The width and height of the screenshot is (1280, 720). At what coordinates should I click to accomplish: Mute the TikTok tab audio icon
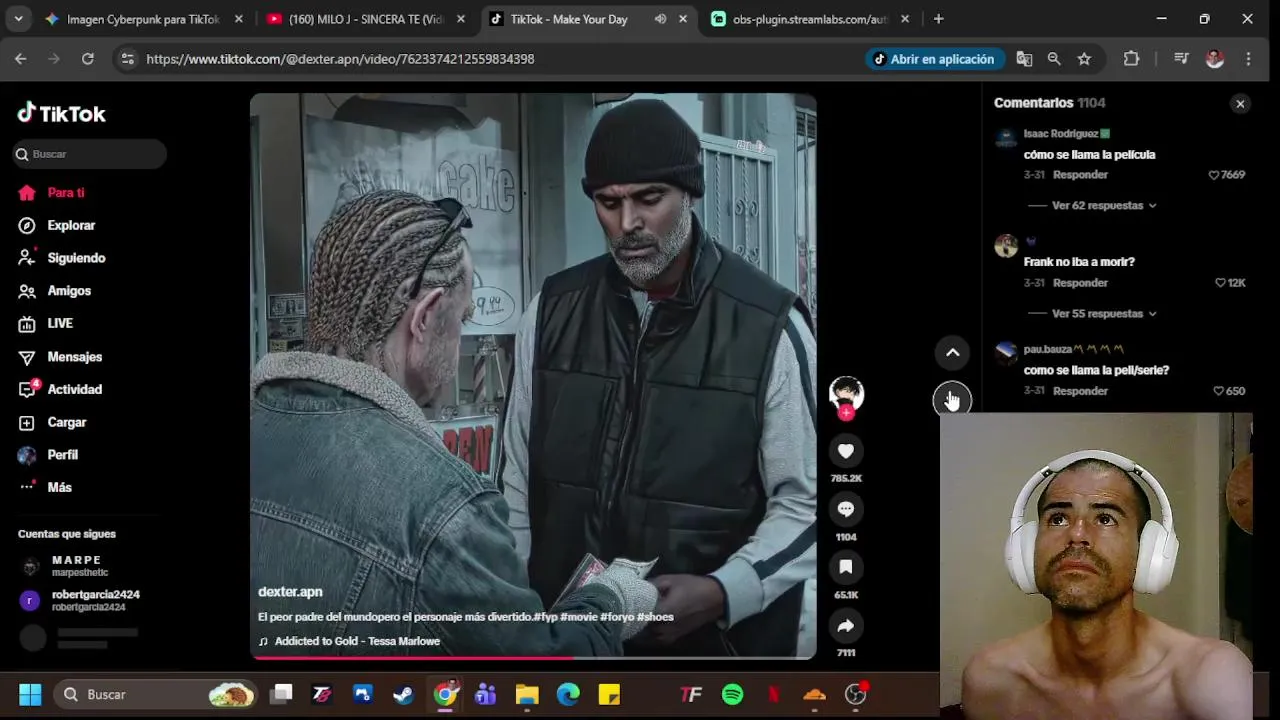tap(660, 19)
